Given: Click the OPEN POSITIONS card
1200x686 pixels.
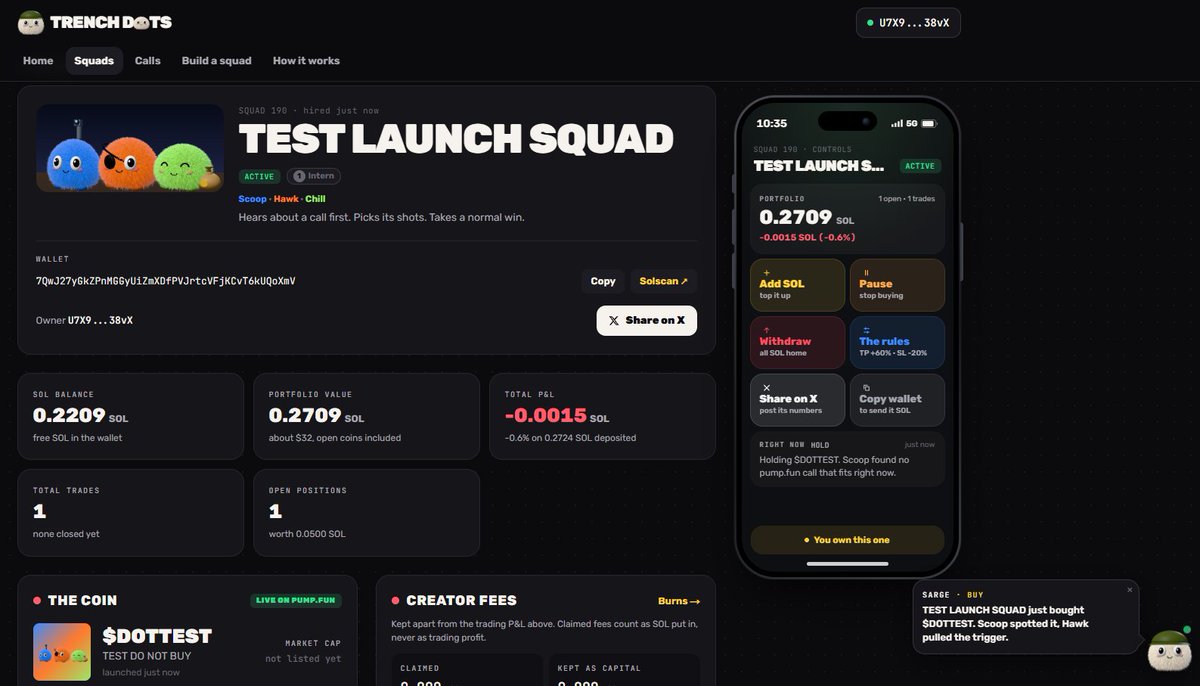Looking at the screenshot, I should tap(367, 513).
